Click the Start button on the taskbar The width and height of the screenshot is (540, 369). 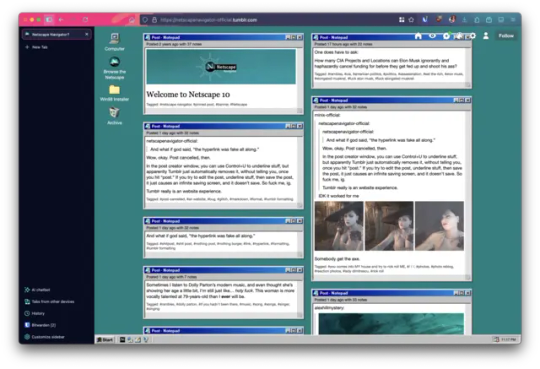click(x=105, y=340)
